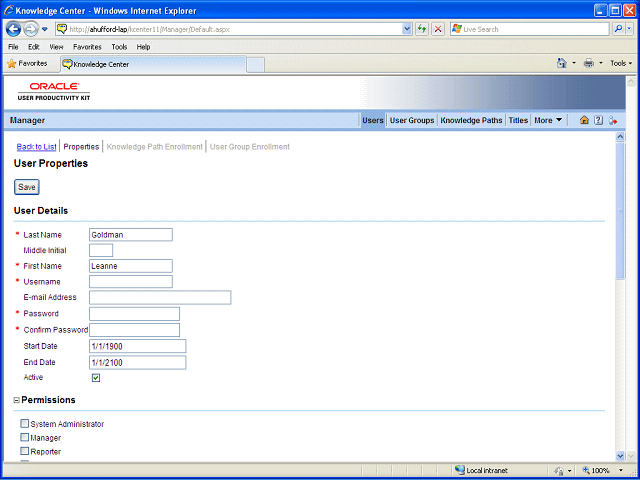Click the Last Name field

click(131, 235)
